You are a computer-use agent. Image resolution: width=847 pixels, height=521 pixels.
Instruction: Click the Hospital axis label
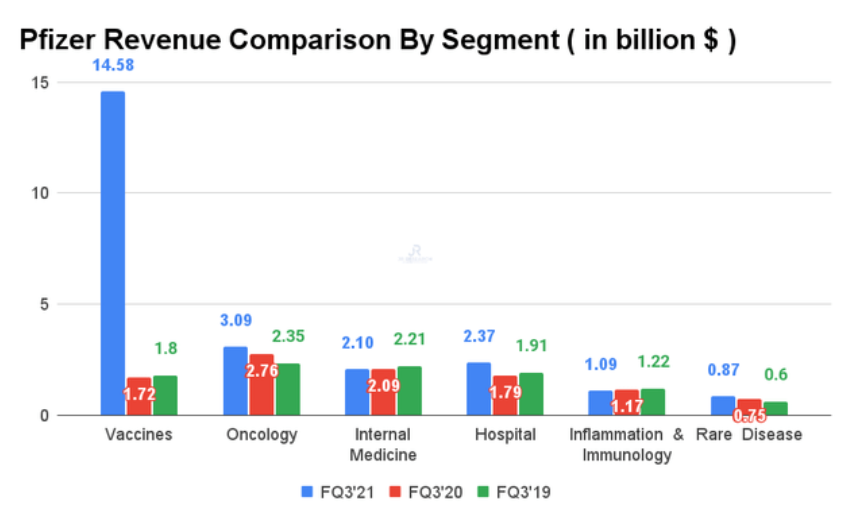pyautogui.click(x=506, y=435)
